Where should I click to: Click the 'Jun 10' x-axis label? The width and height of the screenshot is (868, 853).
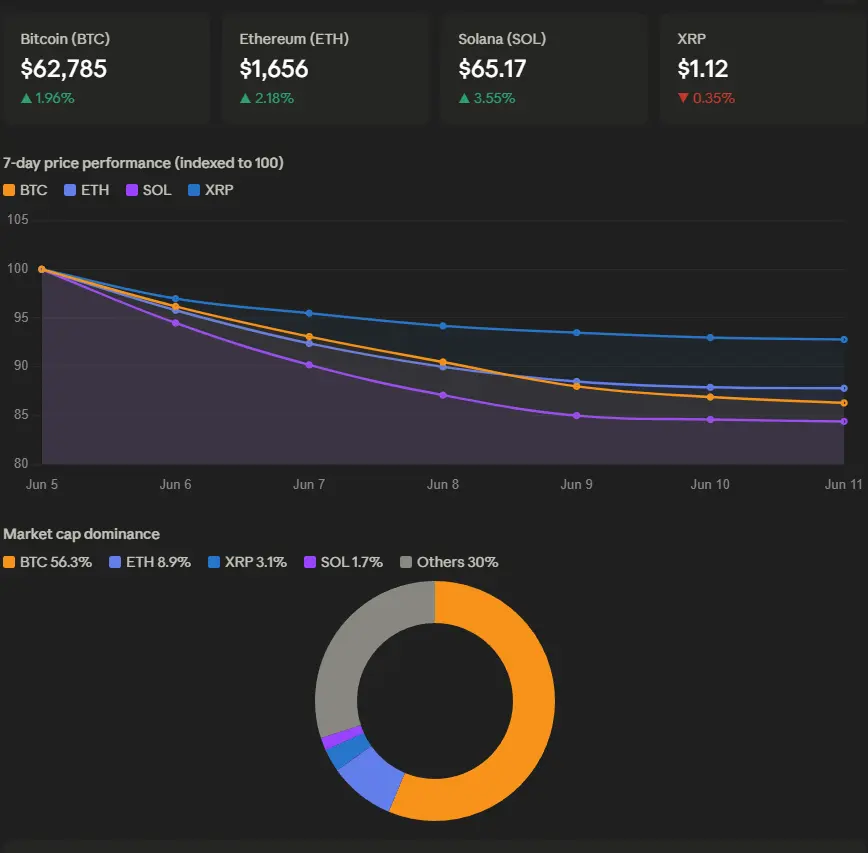coord(710,485)
